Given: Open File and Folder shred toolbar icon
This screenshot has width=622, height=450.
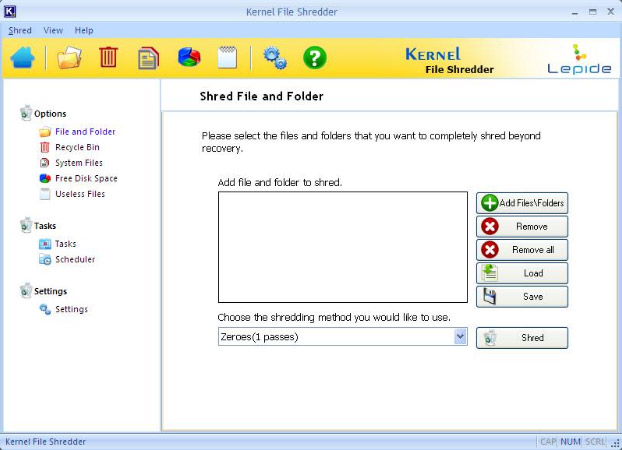Looking at the screenshot, I should (x=69, y=58).
